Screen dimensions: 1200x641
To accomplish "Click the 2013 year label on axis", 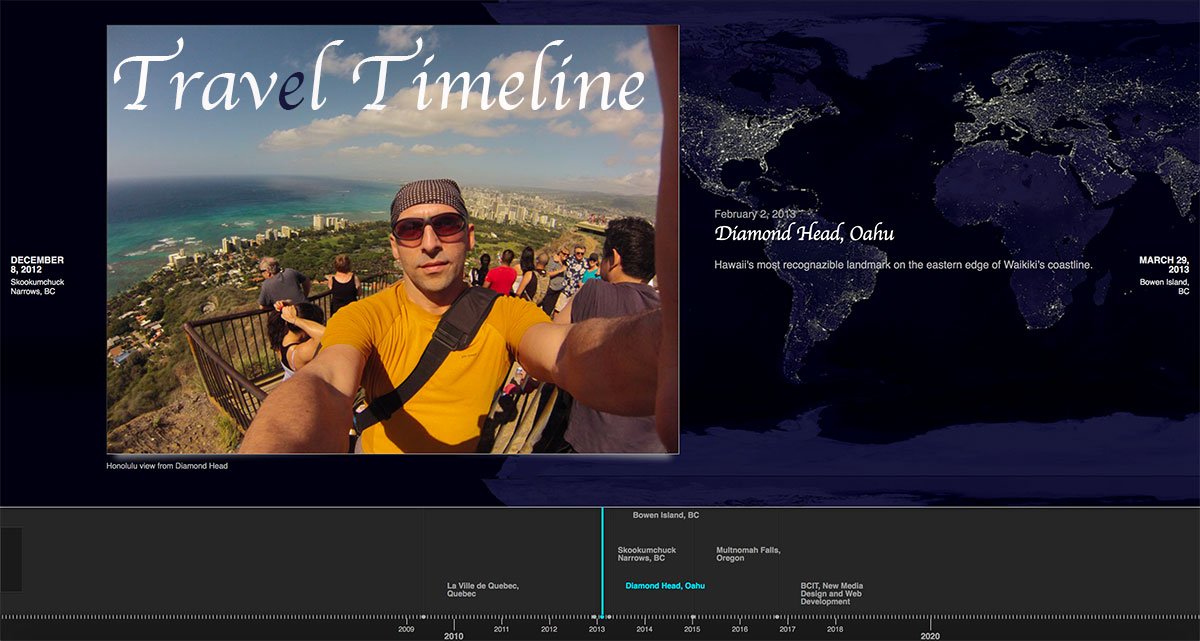I will point(596,630).
